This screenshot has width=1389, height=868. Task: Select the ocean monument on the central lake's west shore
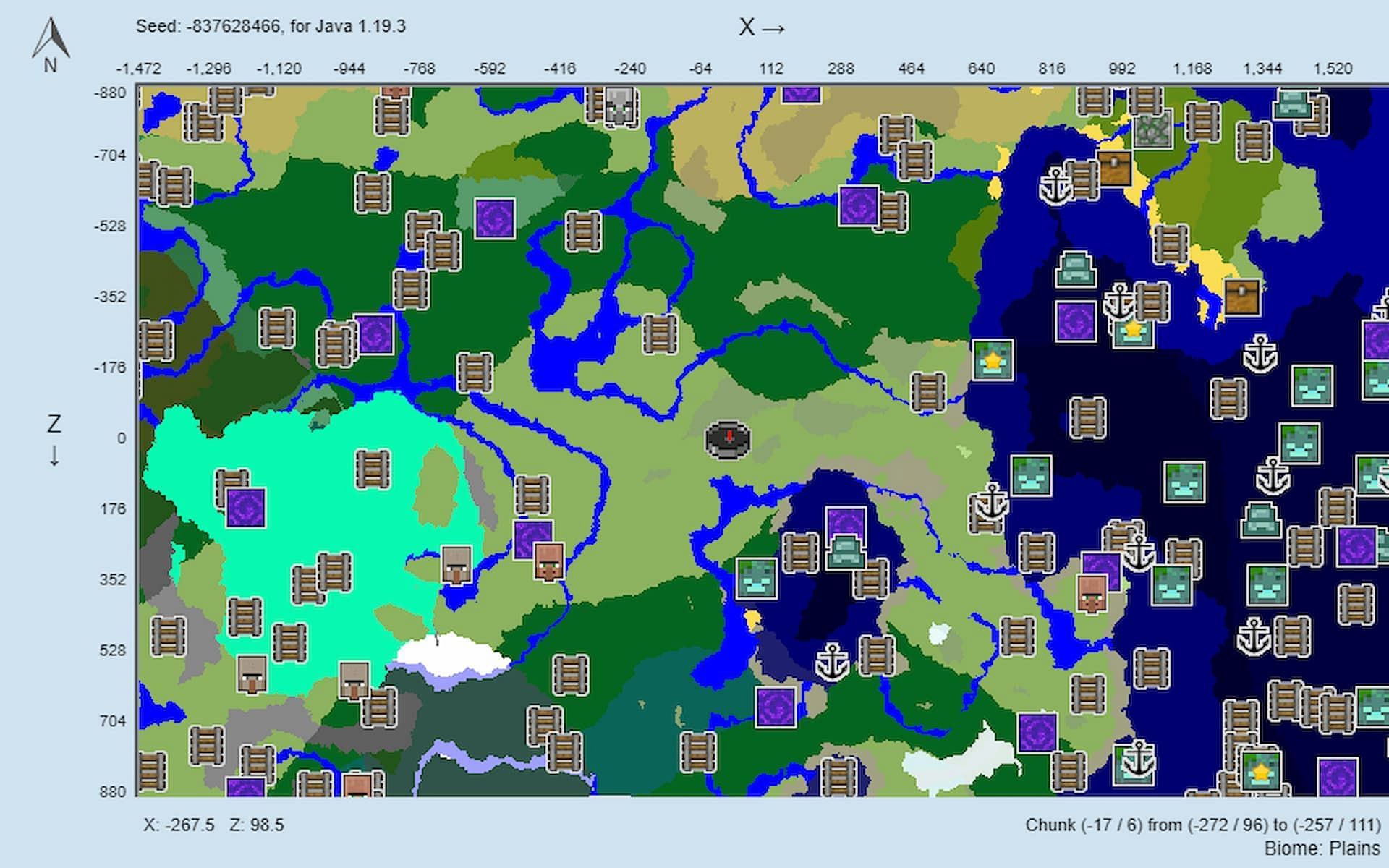[757, 579]
